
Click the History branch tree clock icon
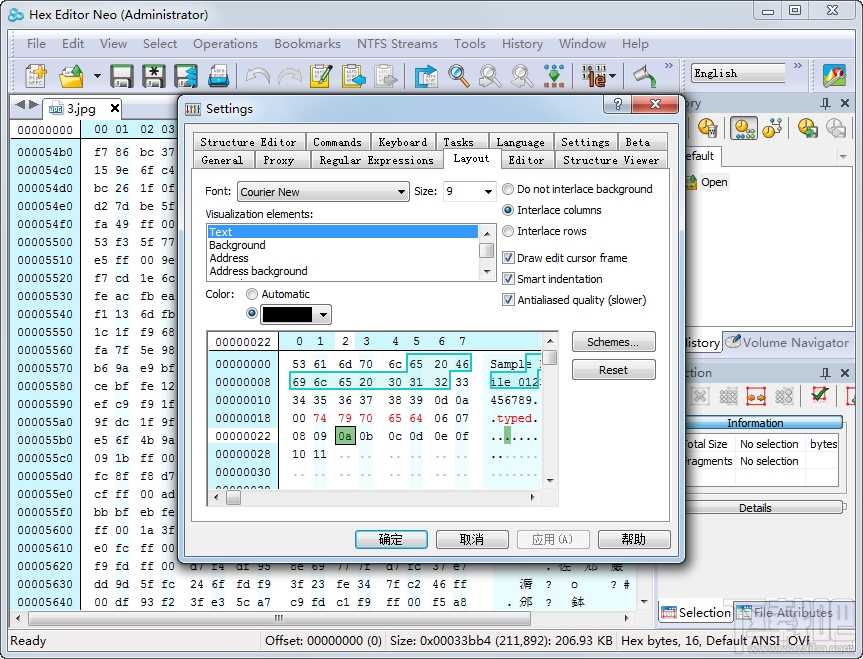[772, 128]
